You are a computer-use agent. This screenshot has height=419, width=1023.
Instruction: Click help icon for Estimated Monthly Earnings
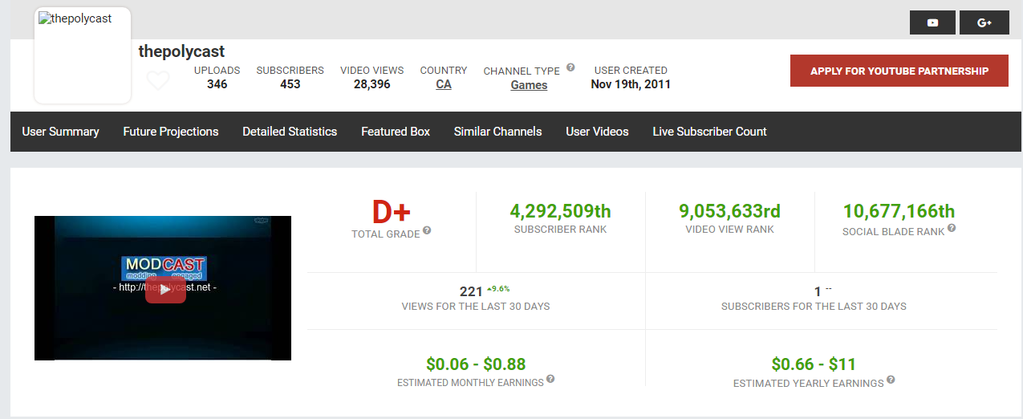click(551, 380)
